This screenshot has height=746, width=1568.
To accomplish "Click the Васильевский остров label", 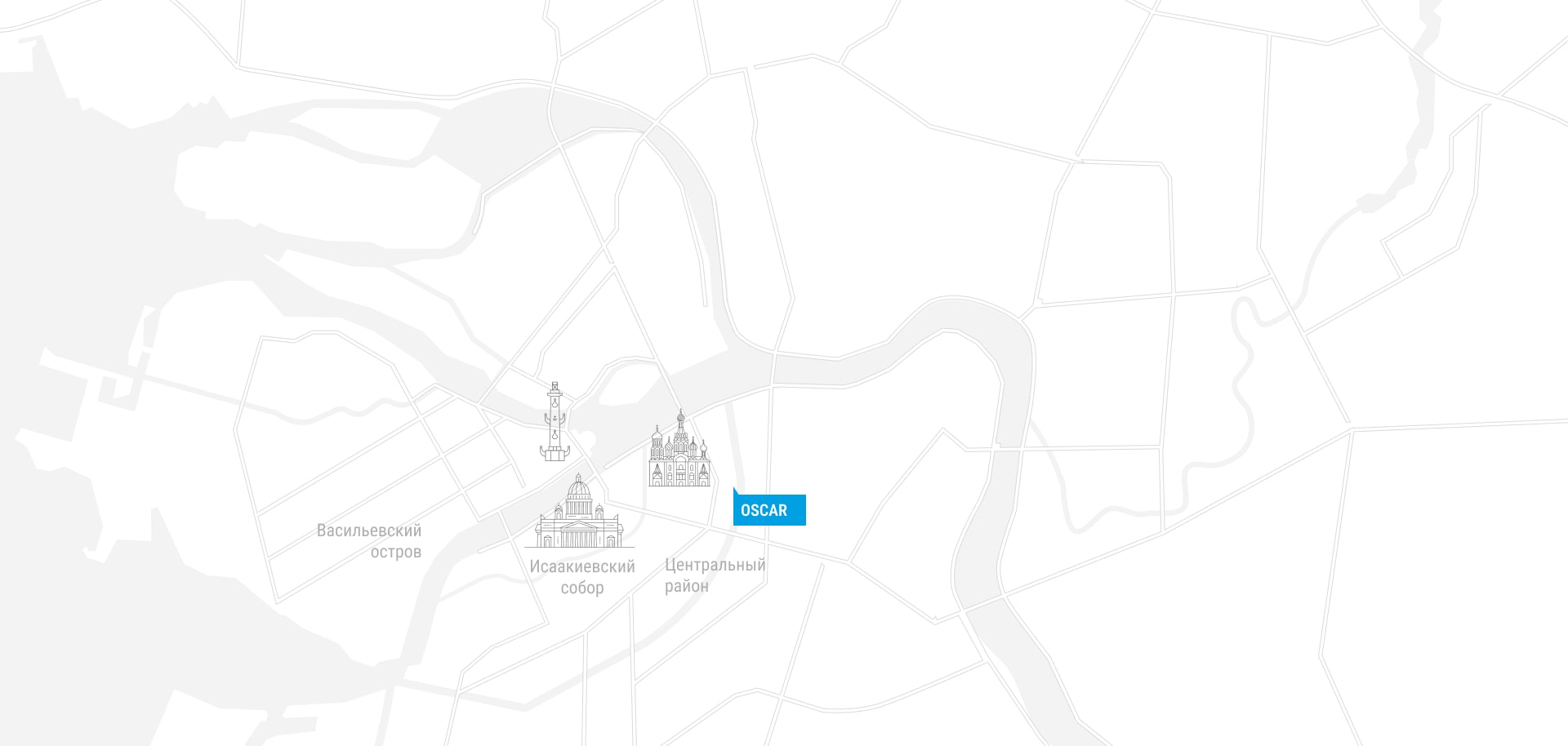I will pyautogui.click(x=369, y=540).
